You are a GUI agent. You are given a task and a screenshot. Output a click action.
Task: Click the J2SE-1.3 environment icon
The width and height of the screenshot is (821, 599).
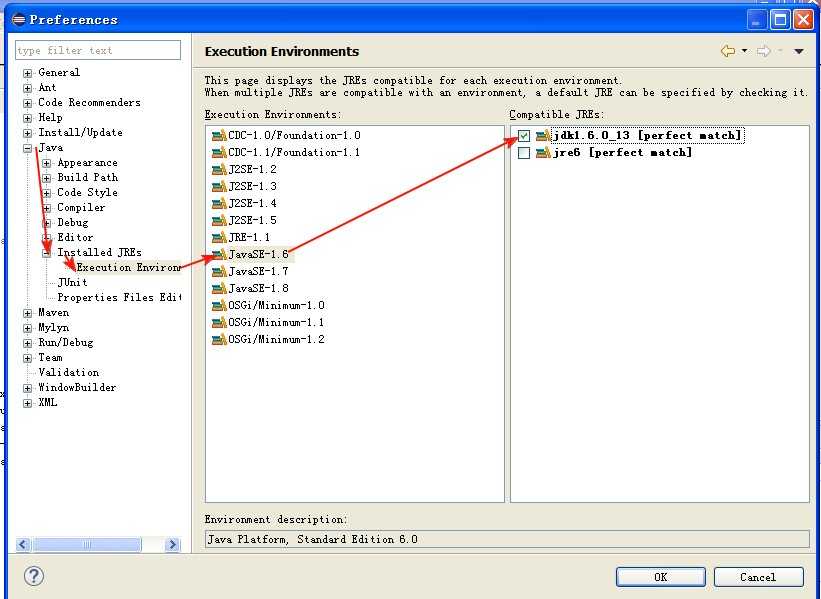[x=219, y=186]
